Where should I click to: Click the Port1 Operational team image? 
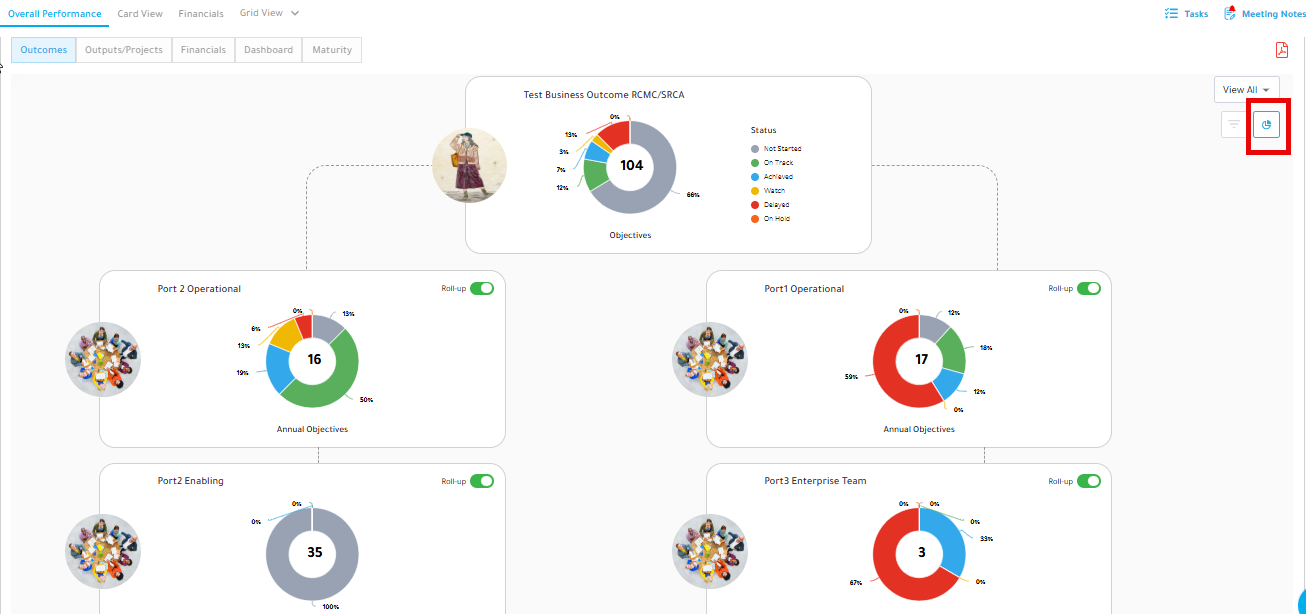pyautogui.click(x=710, y=359)
